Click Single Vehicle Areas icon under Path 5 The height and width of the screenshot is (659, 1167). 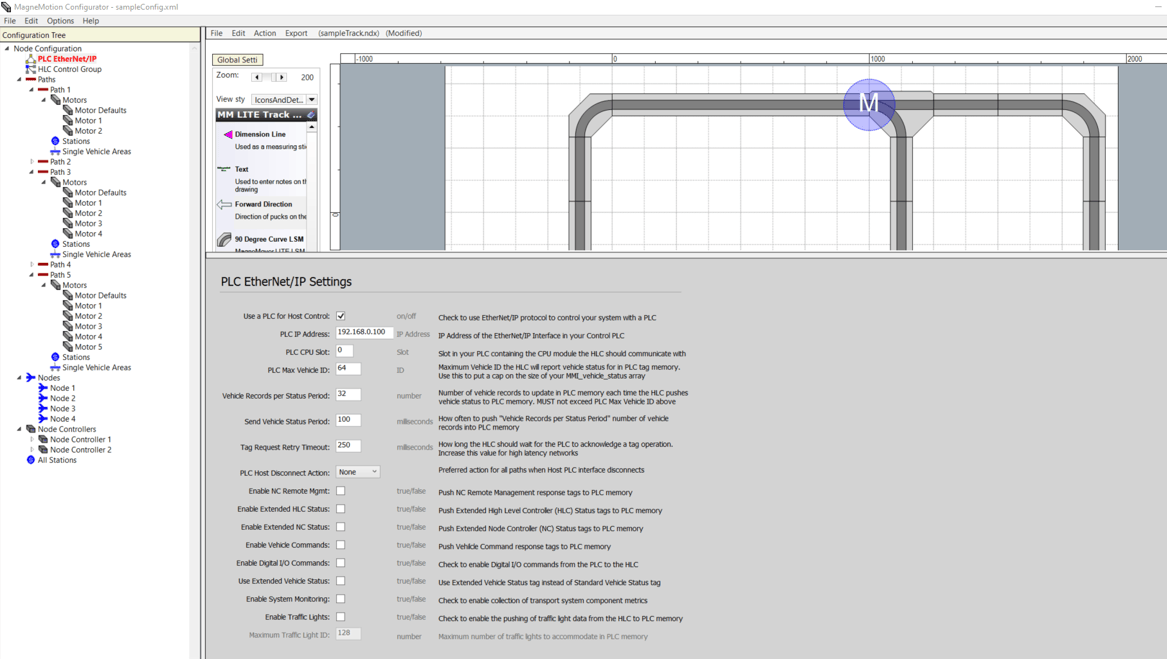pos(55,368)
